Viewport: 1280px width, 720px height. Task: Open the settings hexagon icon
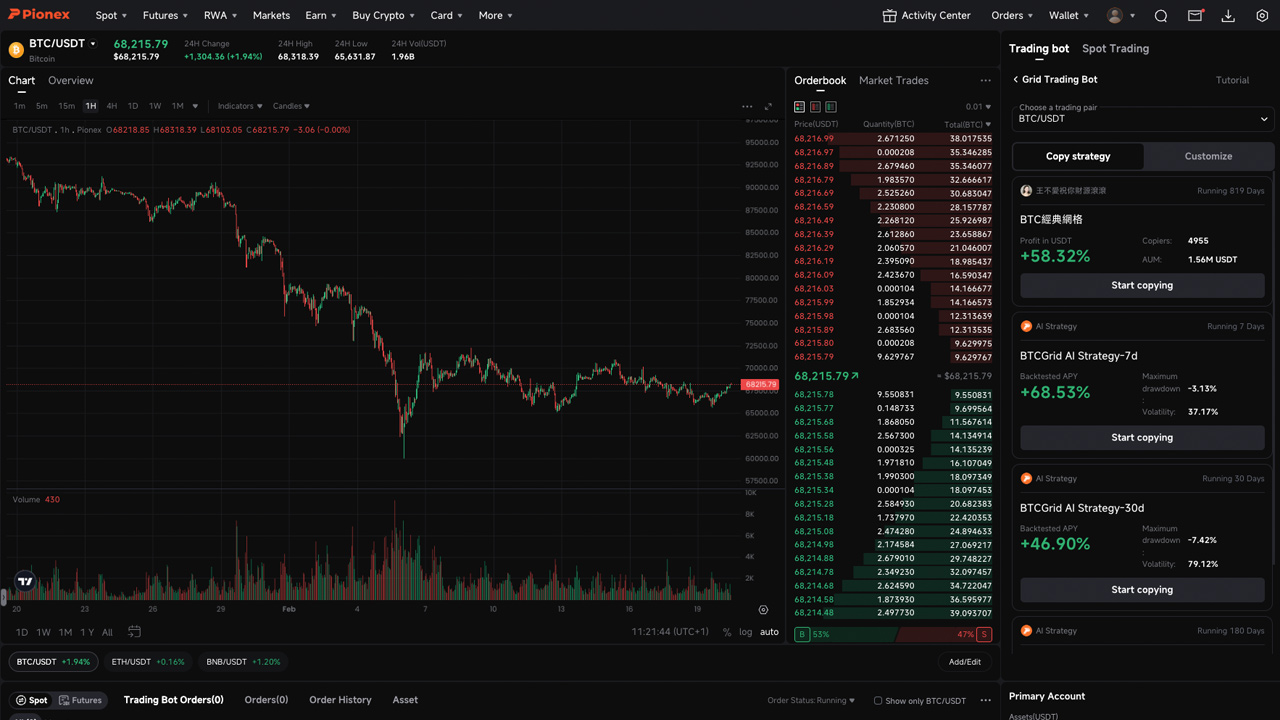1262,16
